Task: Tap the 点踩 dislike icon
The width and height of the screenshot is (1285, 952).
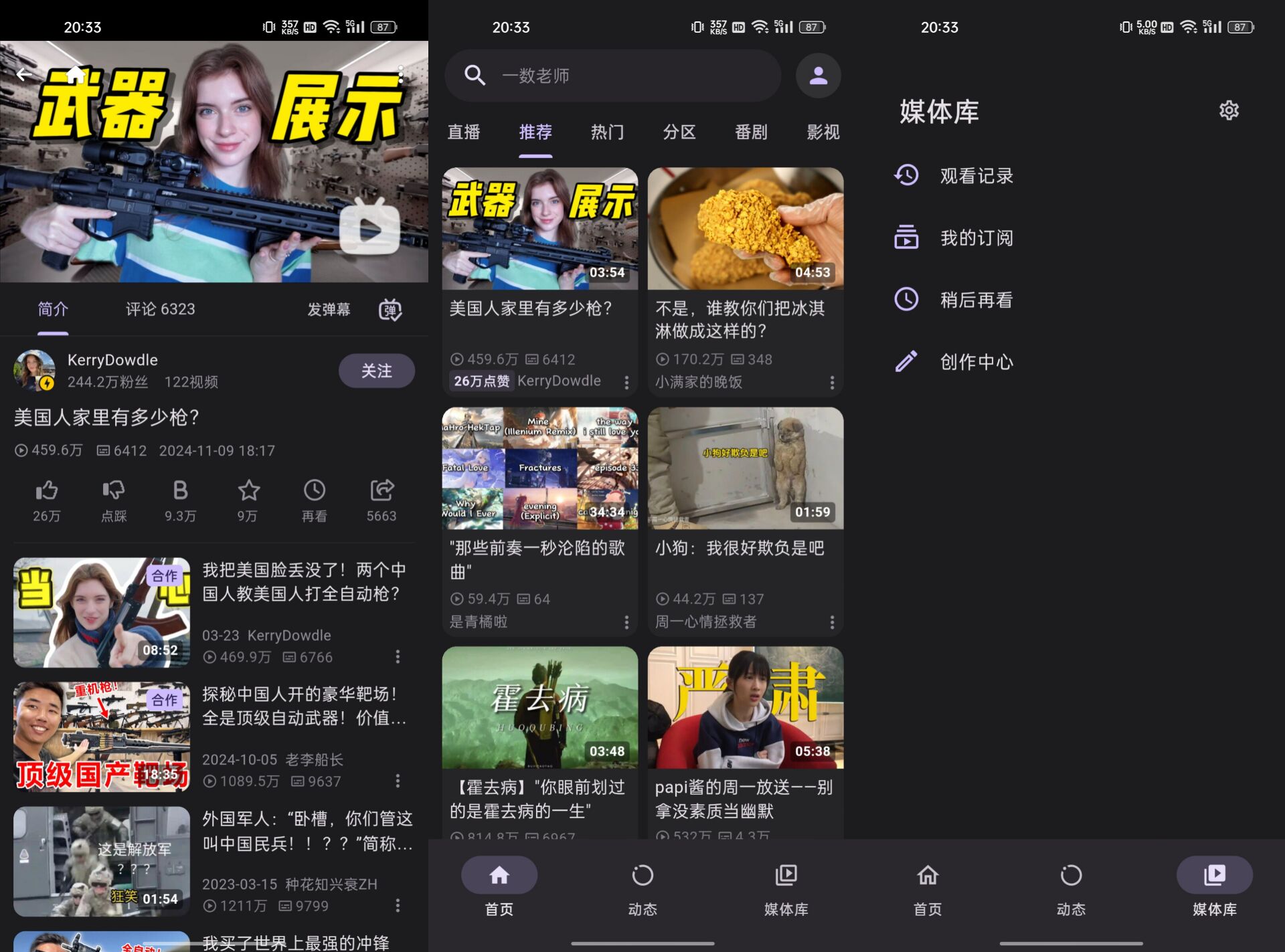Action: coord(114,490)
